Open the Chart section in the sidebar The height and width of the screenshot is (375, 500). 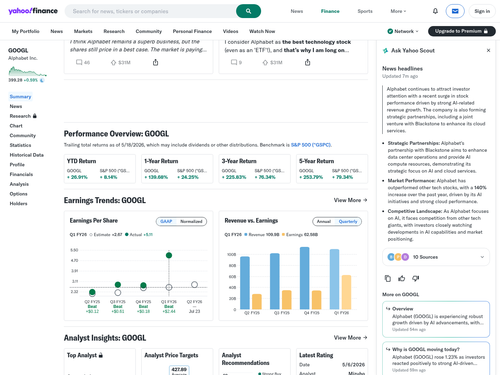(16, 126)
